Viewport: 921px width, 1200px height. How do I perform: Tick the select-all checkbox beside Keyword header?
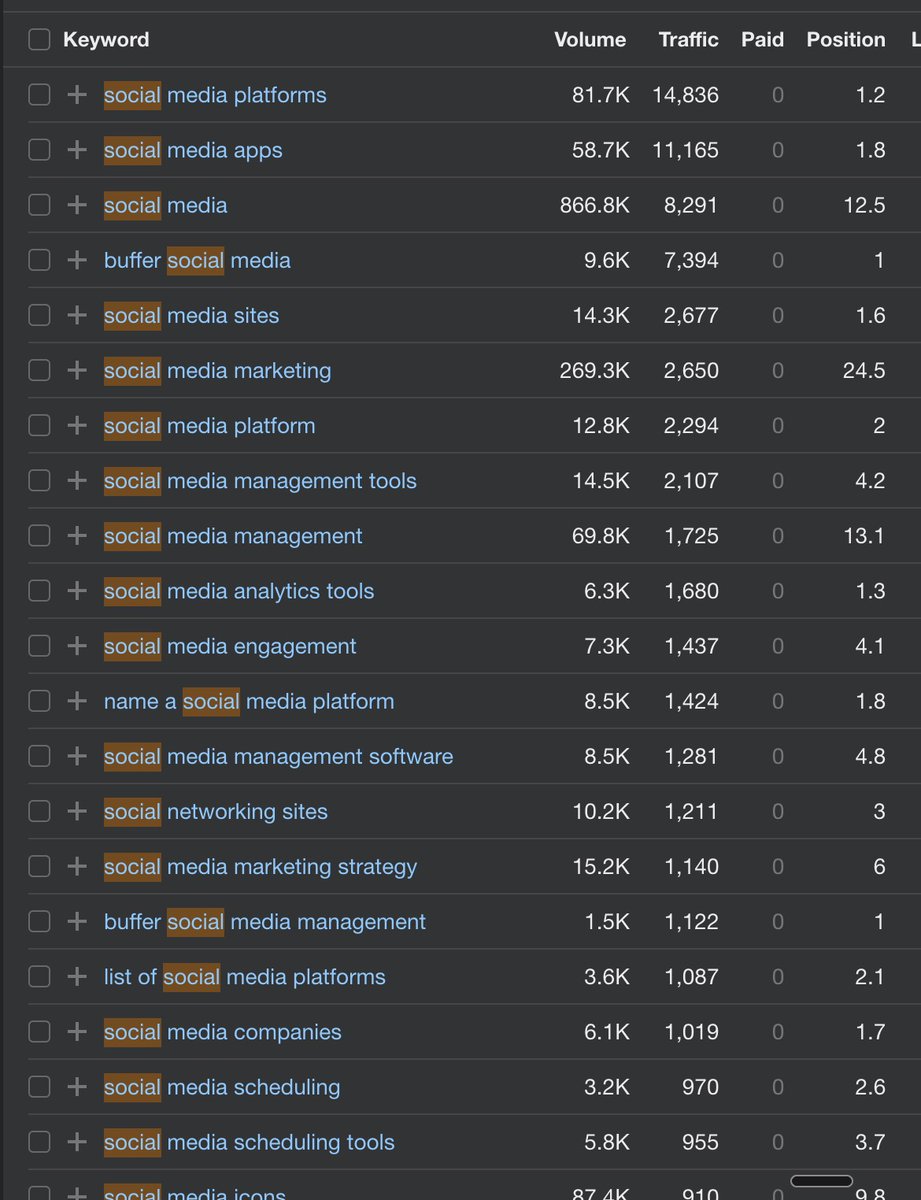pyautogui.click(x=39, y=40)
